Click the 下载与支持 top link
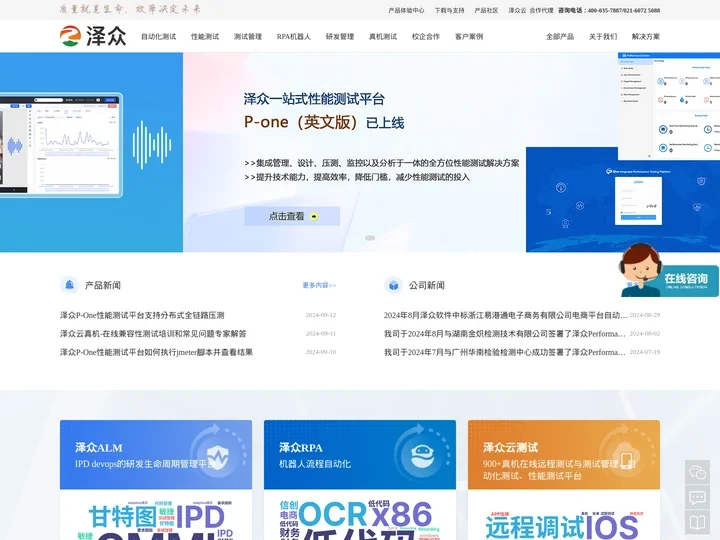The width and height of the screenshot is (720, 540). point(450,10)
